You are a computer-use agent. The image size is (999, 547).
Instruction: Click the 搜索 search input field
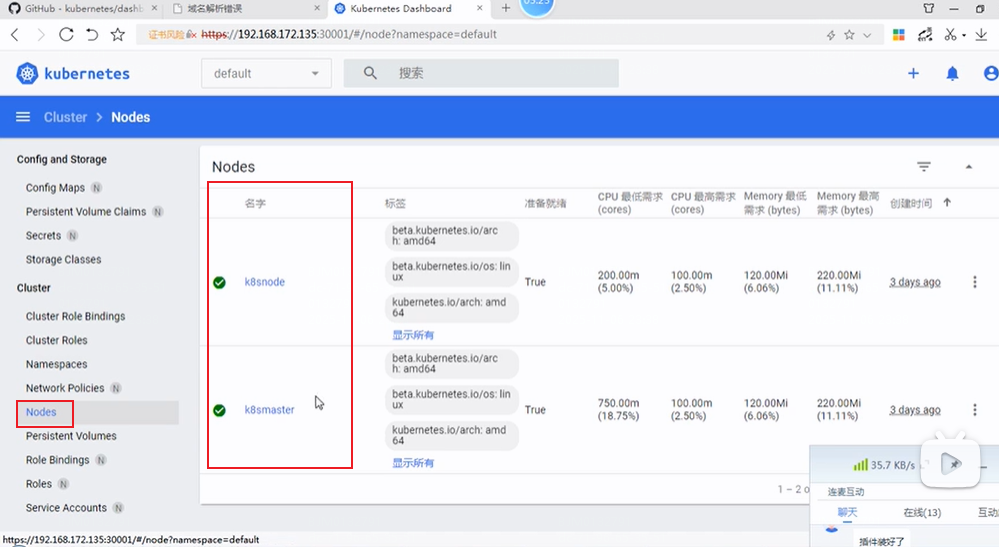[x=481, y=73]
